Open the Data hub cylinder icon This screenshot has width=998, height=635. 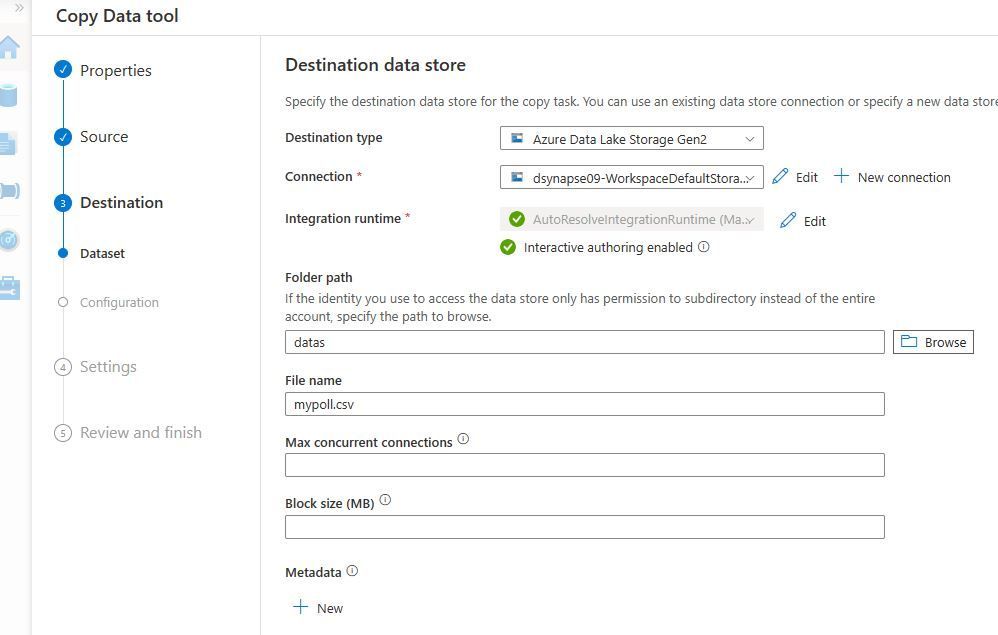9,96
